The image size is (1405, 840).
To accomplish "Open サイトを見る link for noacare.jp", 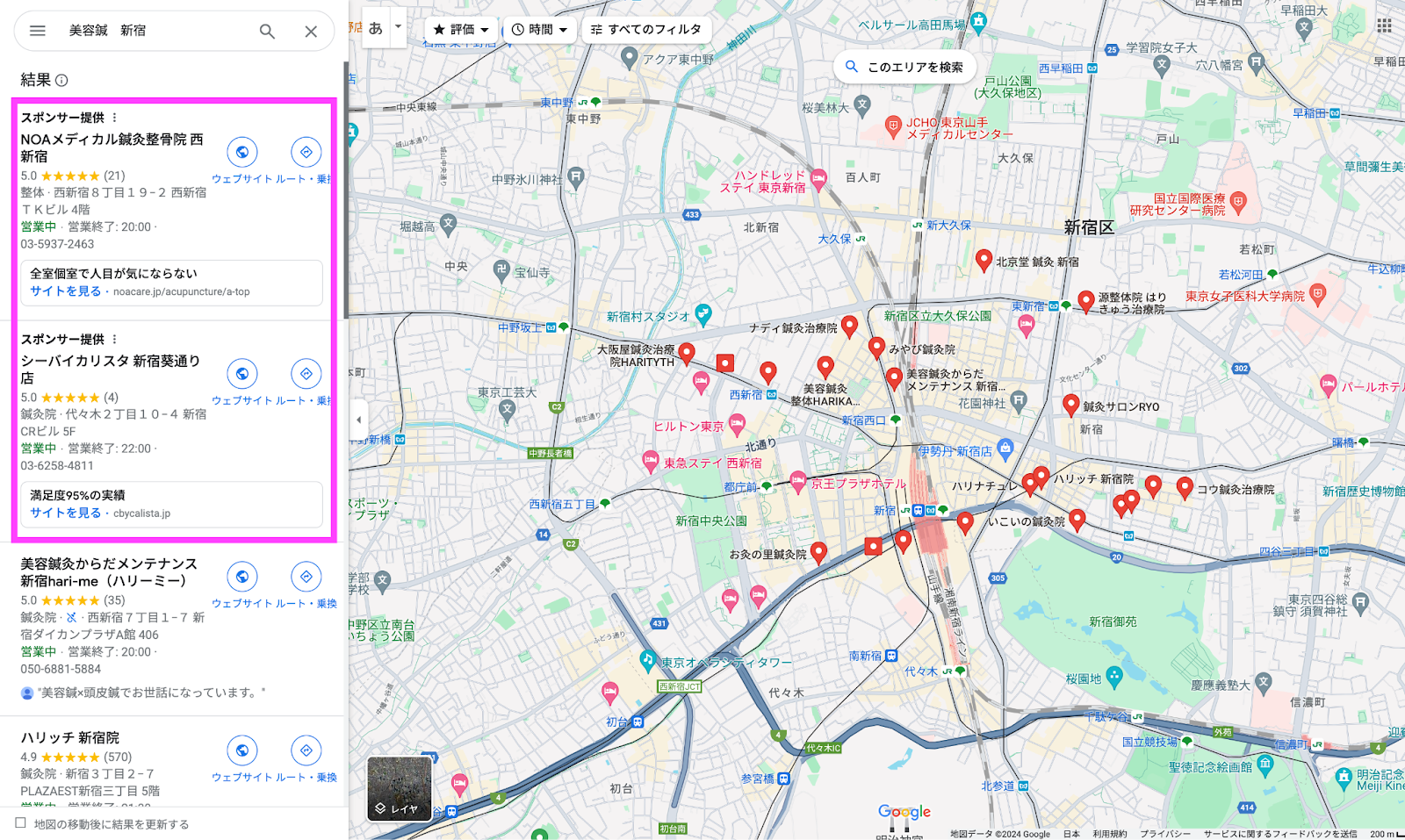I will pos(65,291).
